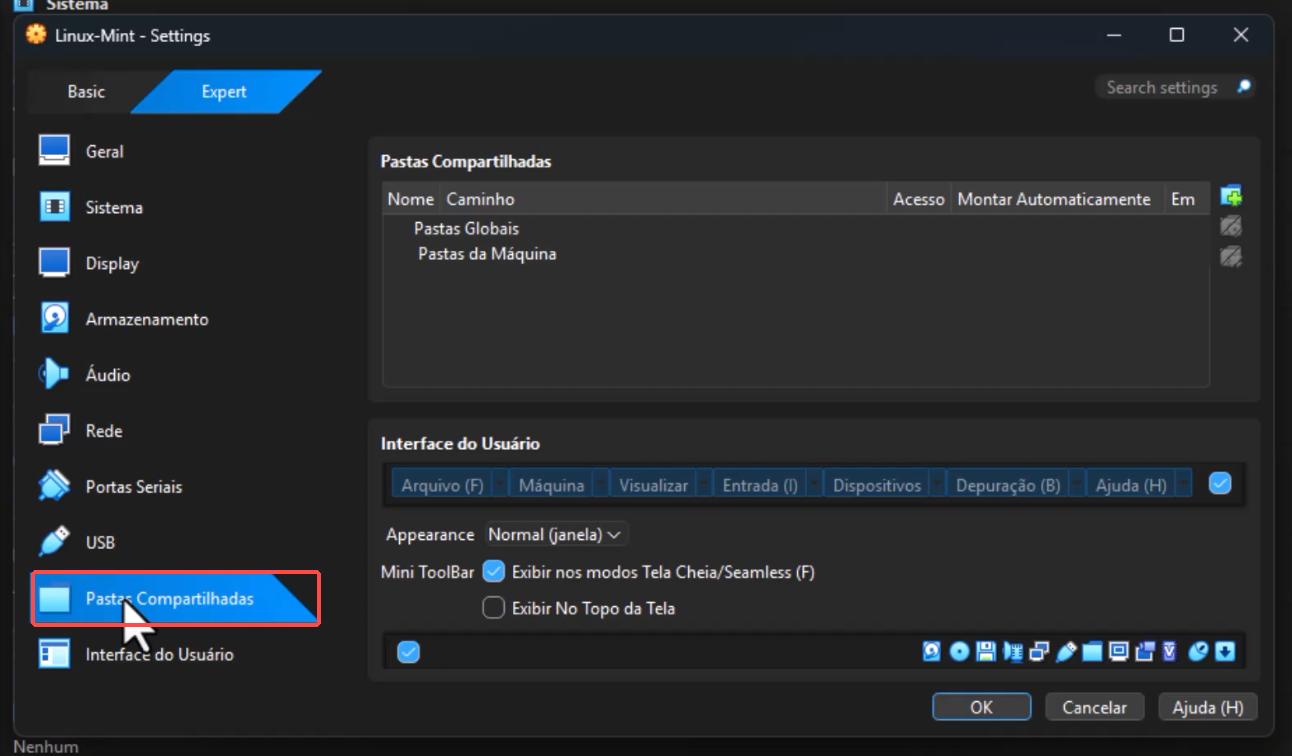Toggle the menu bar enable checkbox

pyautogui.click(x=1219, y=484)
